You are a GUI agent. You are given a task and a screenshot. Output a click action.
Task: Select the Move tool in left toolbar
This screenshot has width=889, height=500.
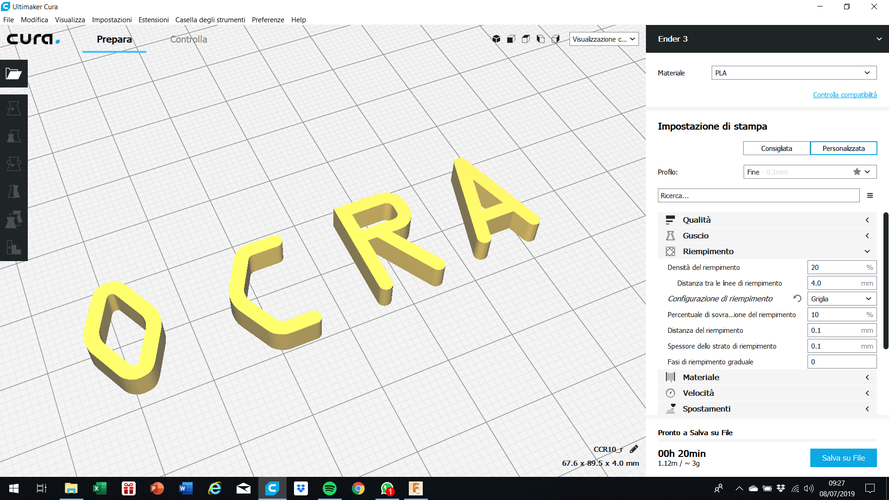[x=14, y=108]
